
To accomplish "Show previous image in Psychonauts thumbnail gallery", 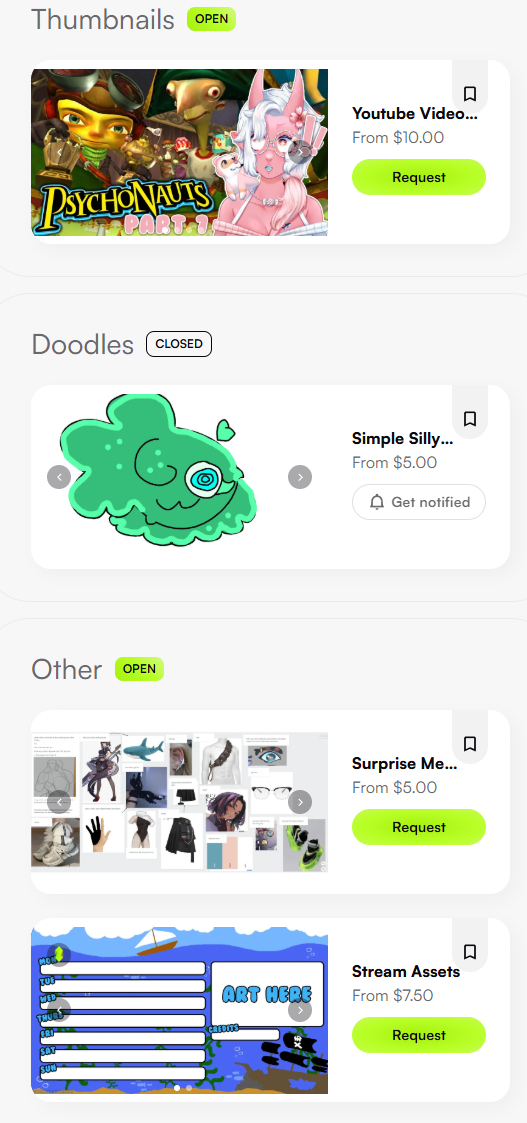I will coord(59,153).
